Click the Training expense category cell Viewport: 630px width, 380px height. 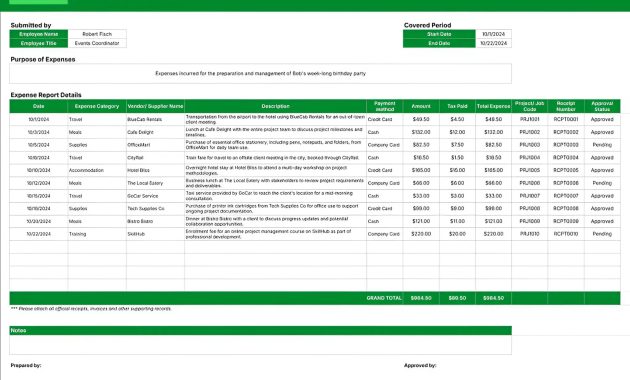click(x=97, y=234)
